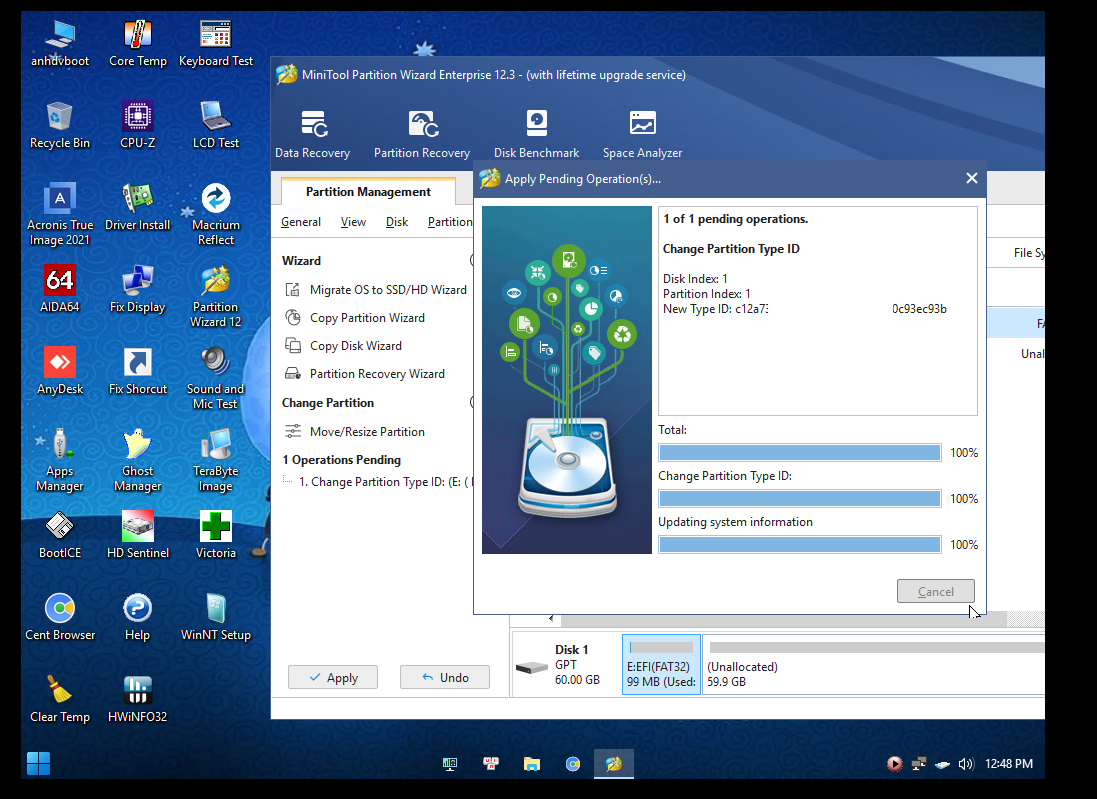
Task: Open Keyboard Test desktop icon
Action: coord(215,43)
